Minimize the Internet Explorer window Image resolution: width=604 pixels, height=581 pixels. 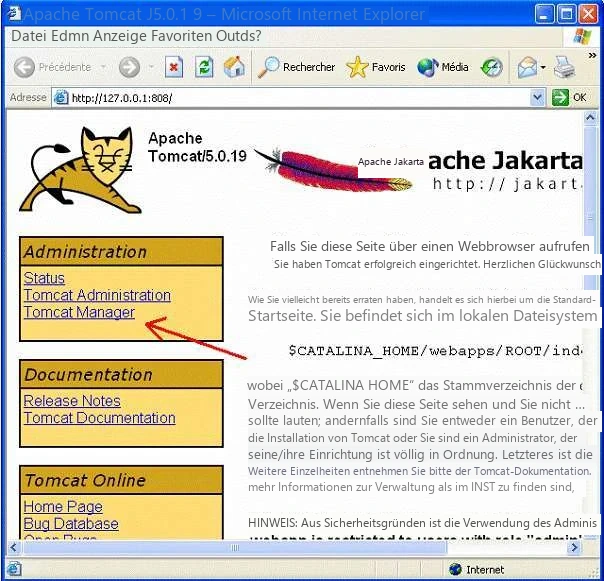tap(544, 14)
